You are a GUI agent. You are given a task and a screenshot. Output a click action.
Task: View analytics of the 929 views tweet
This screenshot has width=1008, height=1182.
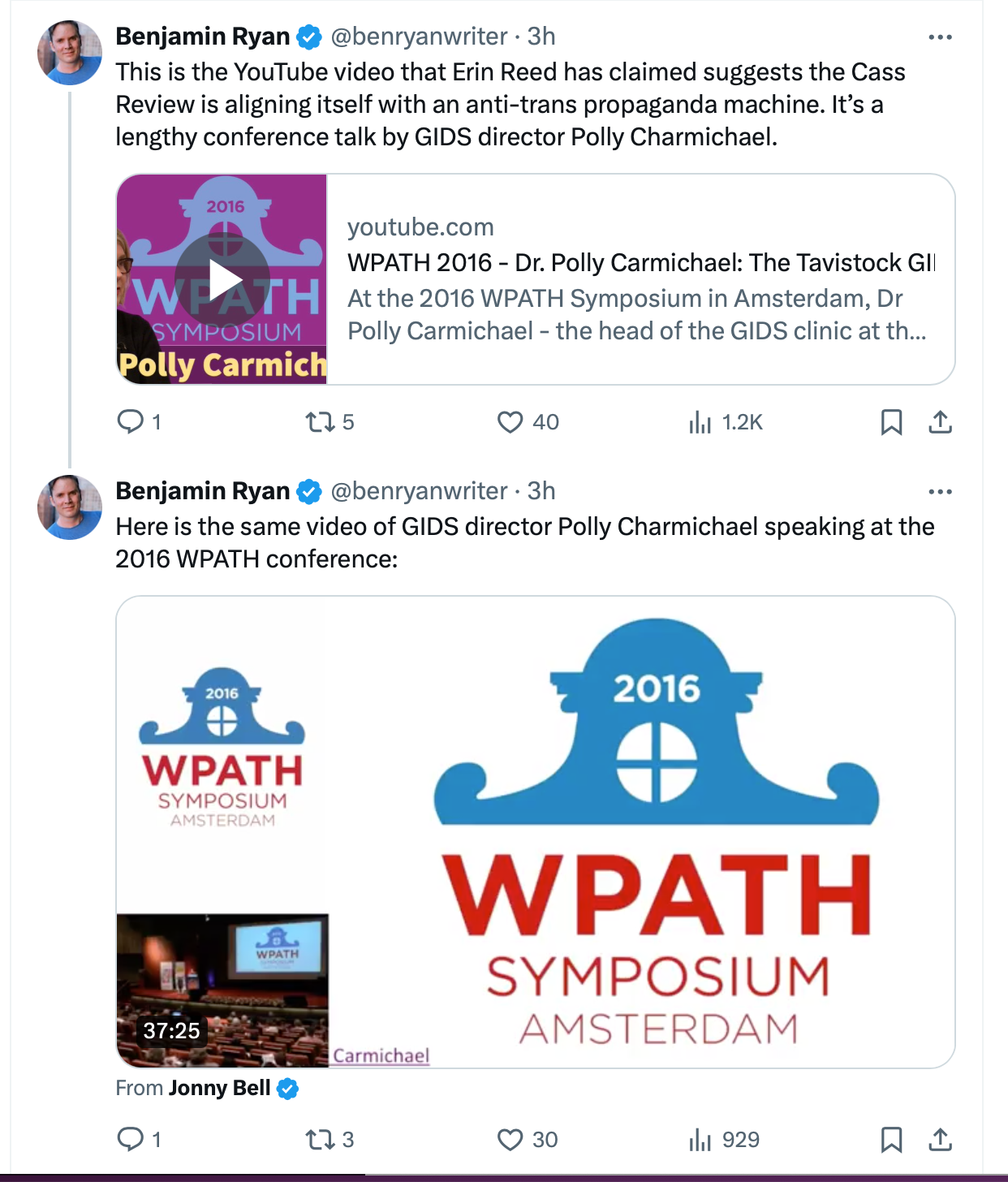pos(724,1139)
